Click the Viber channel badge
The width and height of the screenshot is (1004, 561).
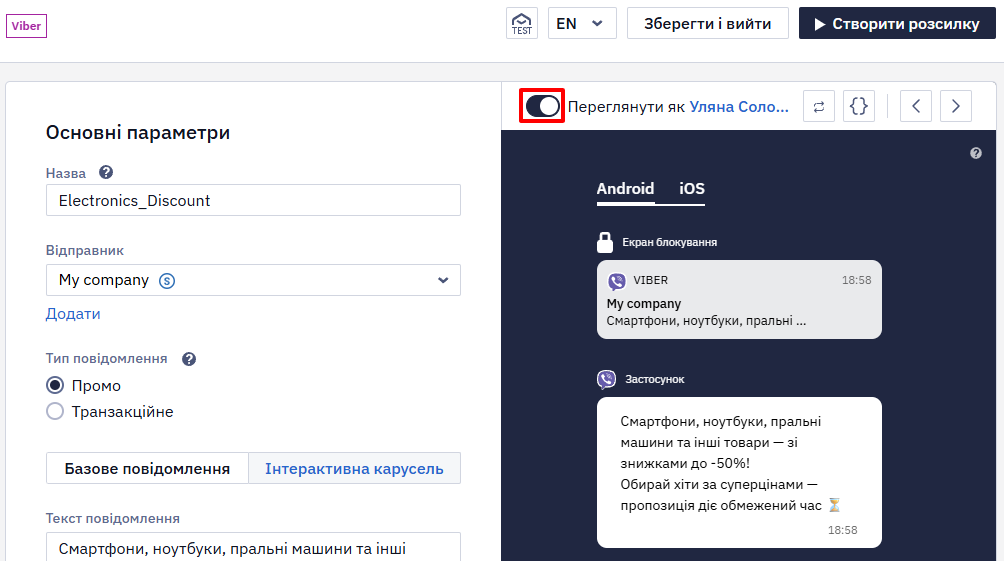[26, 26]
